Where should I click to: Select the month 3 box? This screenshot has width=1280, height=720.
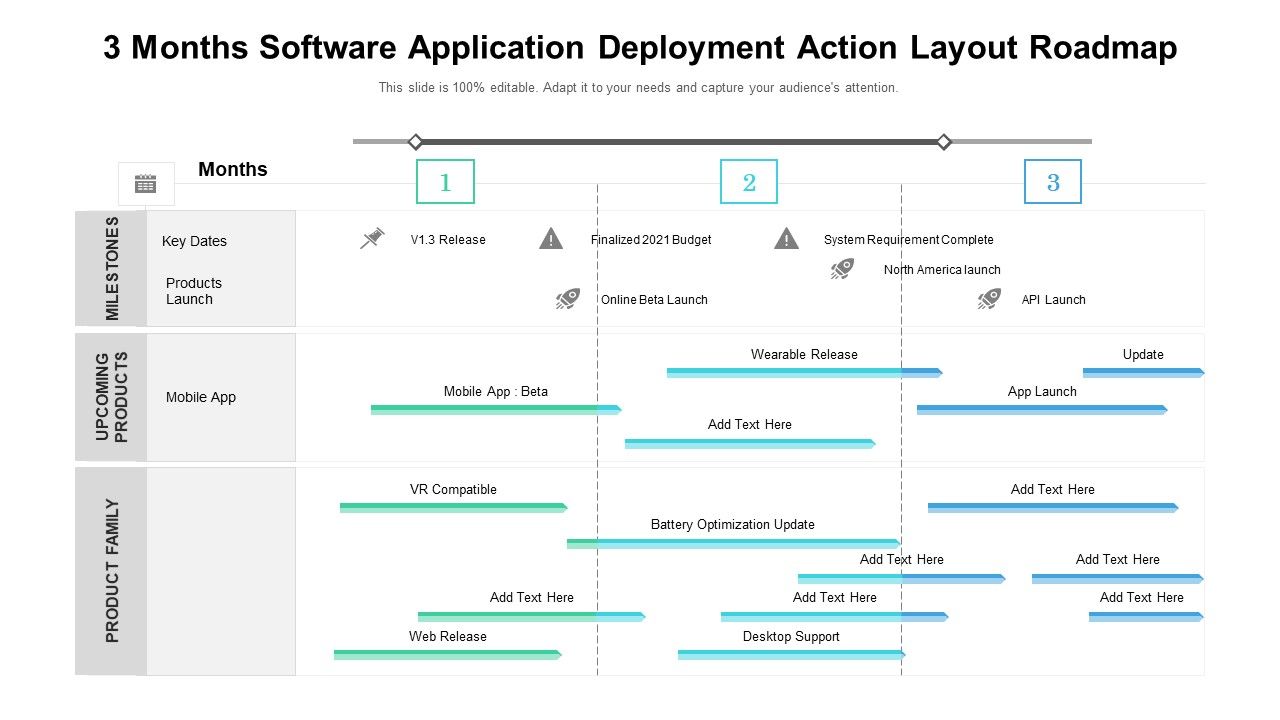click(x=1053, y=182)
